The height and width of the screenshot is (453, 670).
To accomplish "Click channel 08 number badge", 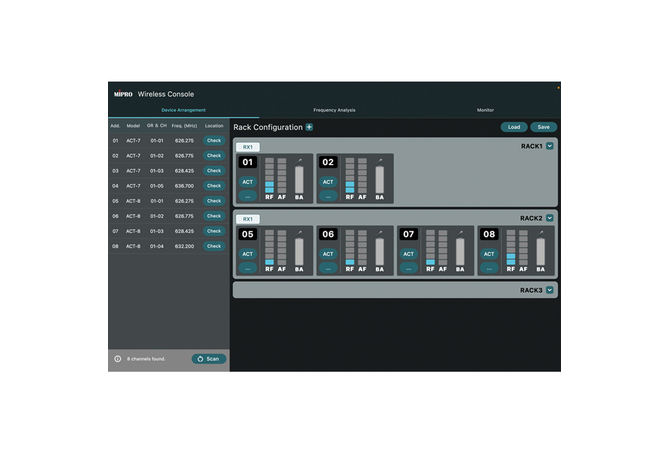I will tap(489, 234).
